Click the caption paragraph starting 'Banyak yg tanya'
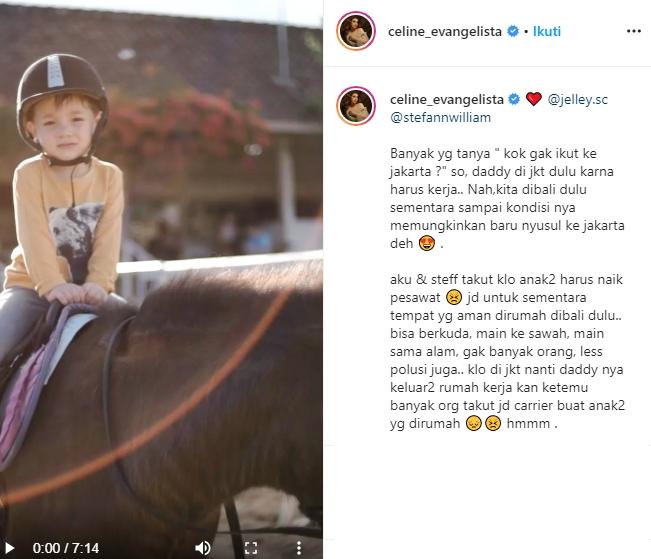Screen dimensions: 651x559 tap(507, 199)
